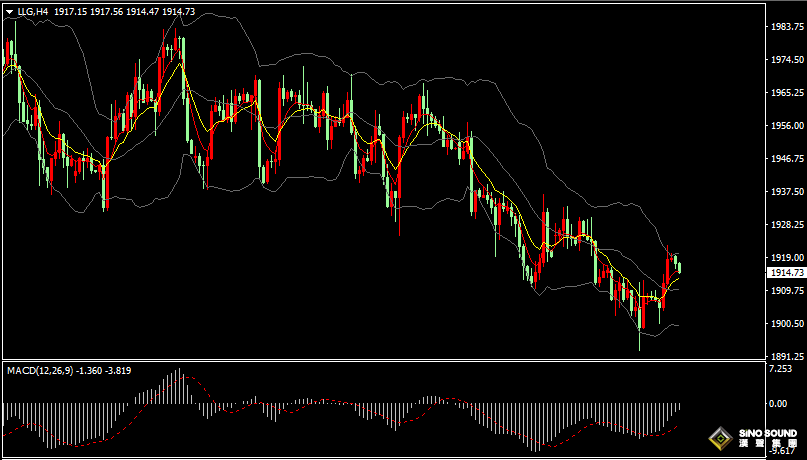This screenshot has width=807, height=460.
Task: Click the 1909.75 price axis label
Action: [x=786, y=291]
